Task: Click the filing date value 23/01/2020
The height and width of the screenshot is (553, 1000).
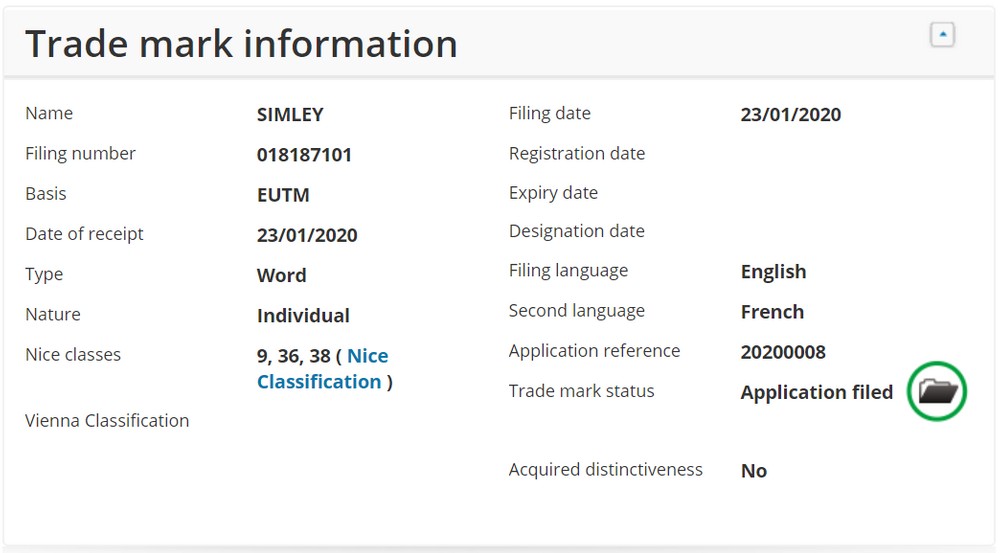Action: tap(791, 114)
